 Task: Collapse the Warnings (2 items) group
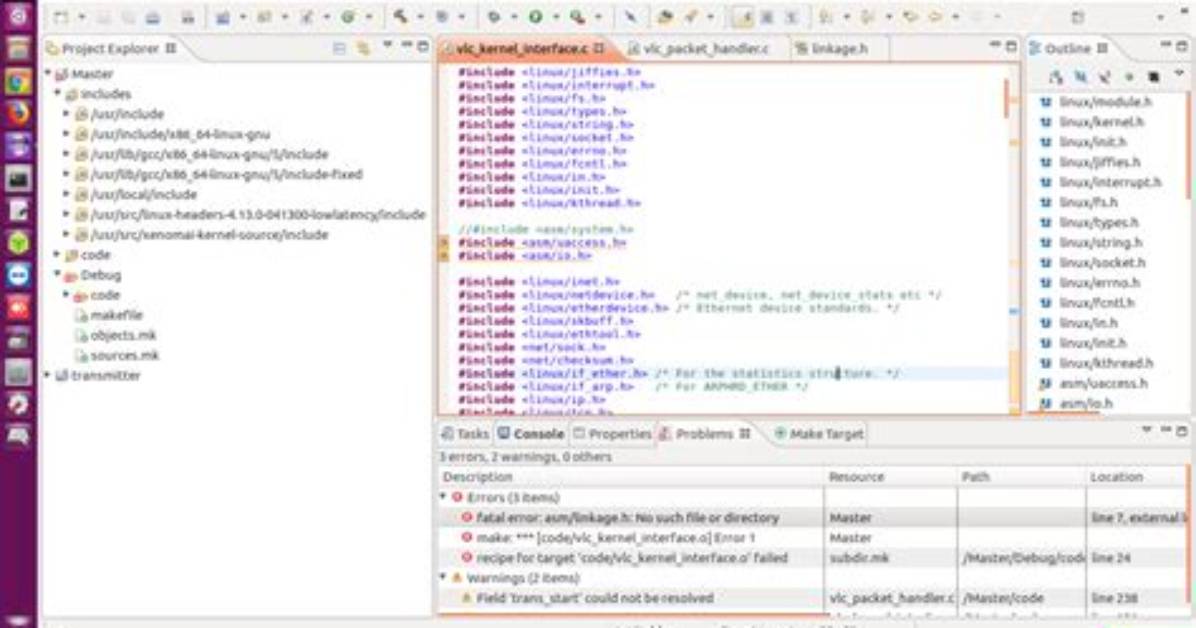click(x=443, y=578)
